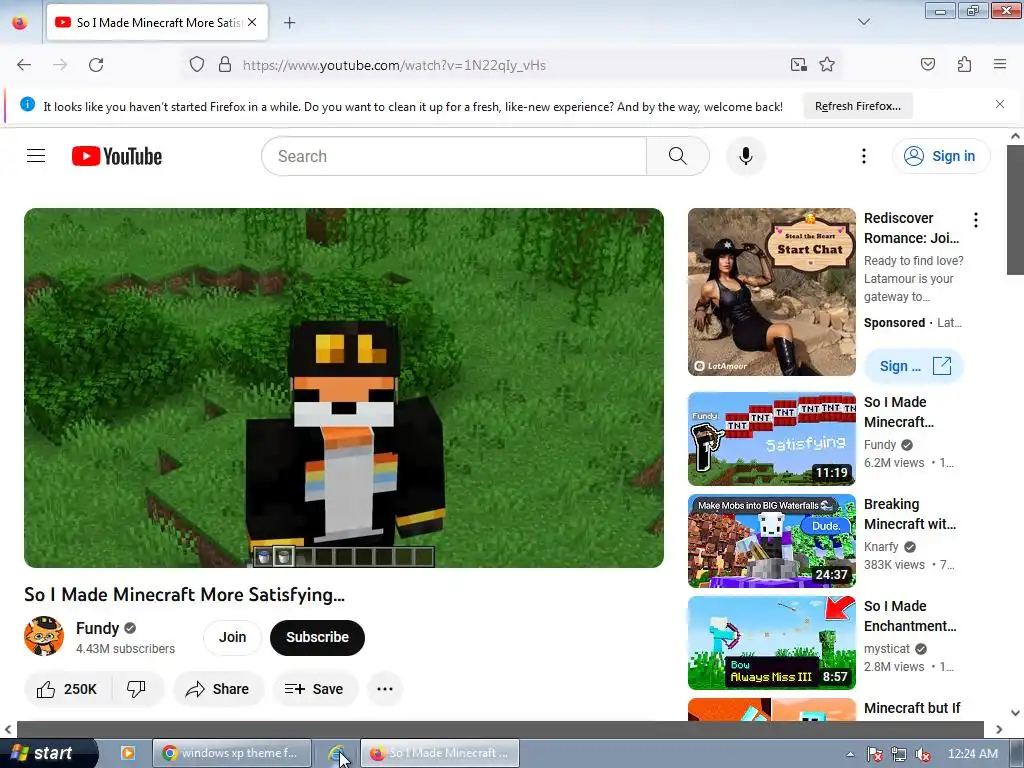This screenshot has height=768, width=1024.
Task: Open the Fundy channel name link
Action: (97, 628)
